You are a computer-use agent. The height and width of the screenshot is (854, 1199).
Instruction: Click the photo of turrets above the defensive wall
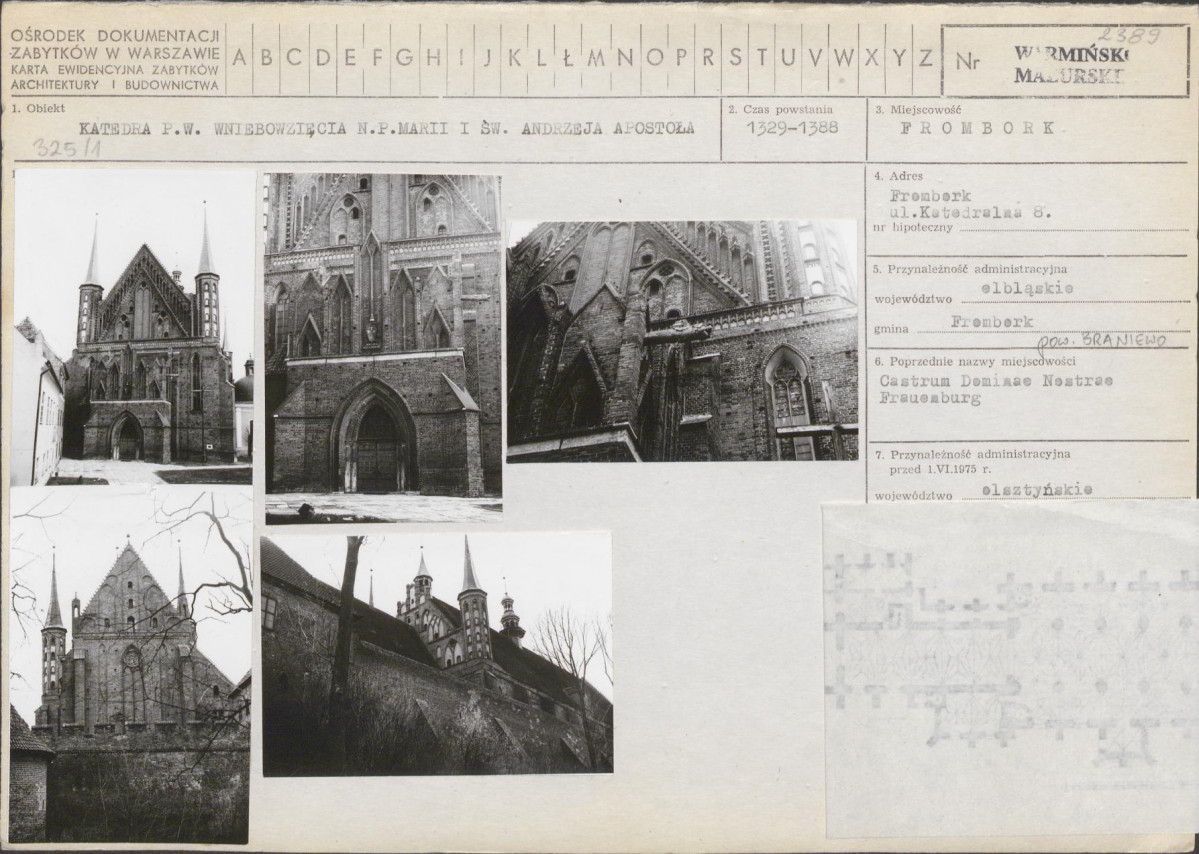(x=436, y=654)
